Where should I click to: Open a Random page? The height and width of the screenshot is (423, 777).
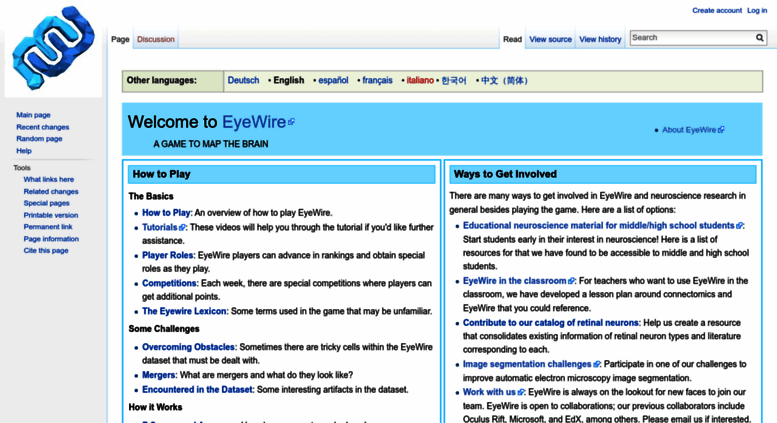coord(39,139)
